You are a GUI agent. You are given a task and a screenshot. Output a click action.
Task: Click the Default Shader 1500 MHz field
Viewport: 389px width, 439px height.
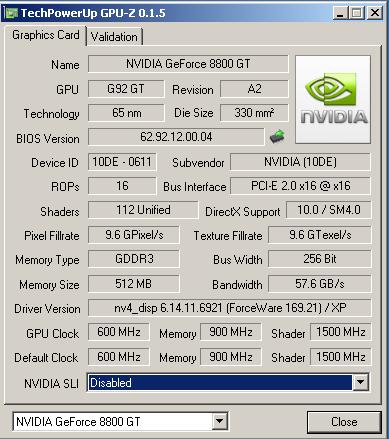click(340, 357)
